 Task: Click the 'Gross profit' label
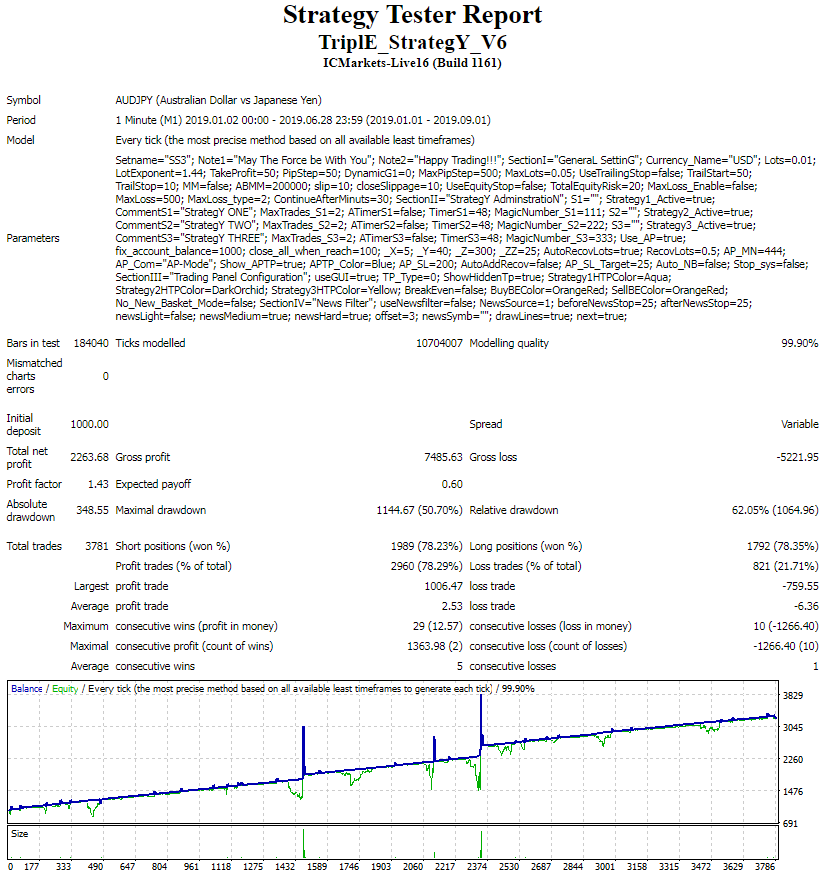point(142,457)
